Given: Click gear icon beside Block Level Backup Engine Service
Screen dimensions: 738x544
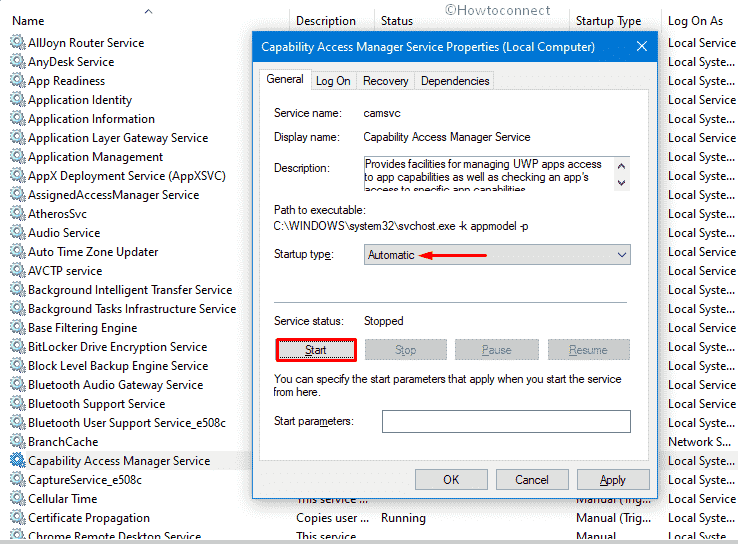Looking at the screenshot, I should [18, 365].
